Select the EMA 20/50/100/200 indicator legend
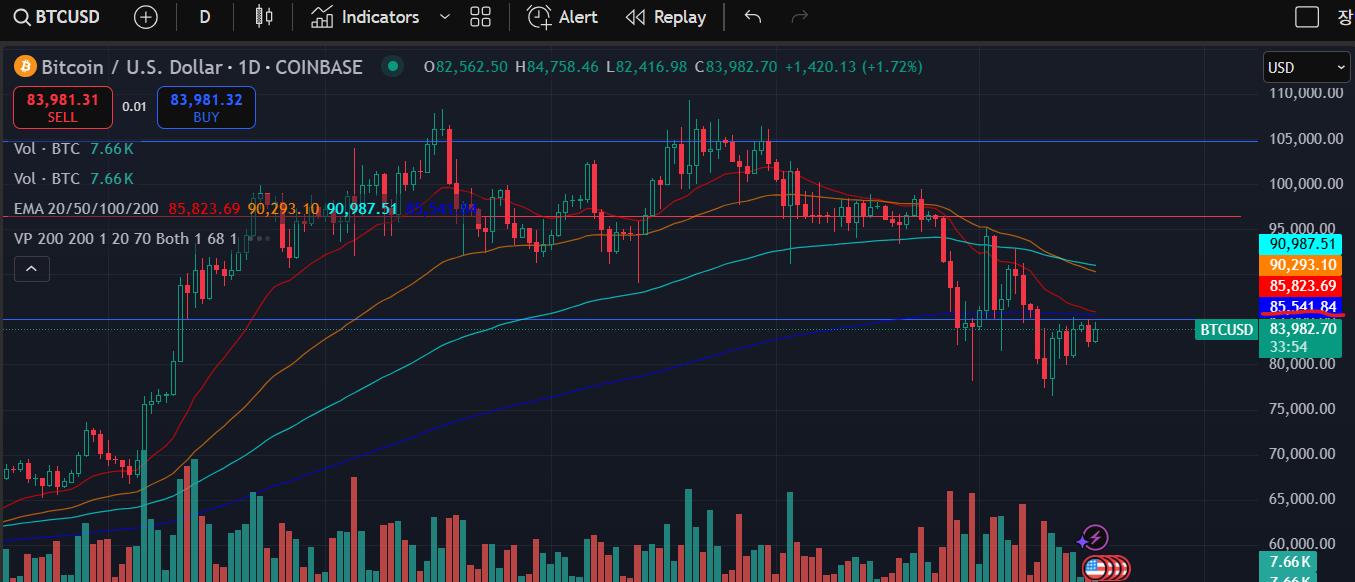1355x582 pixels. click(86, 208)
